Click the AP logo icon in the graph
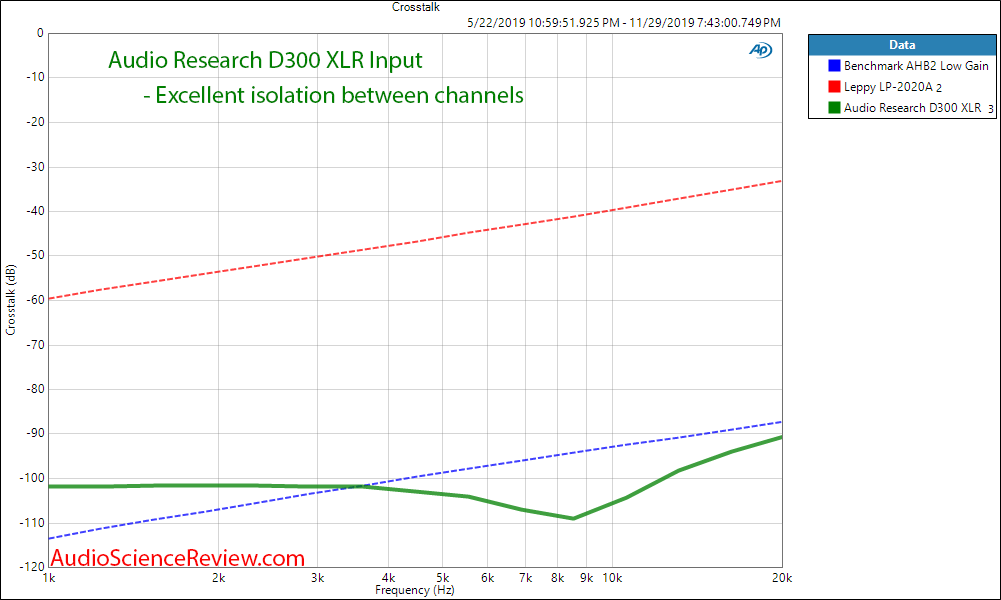 click(760, 50)
